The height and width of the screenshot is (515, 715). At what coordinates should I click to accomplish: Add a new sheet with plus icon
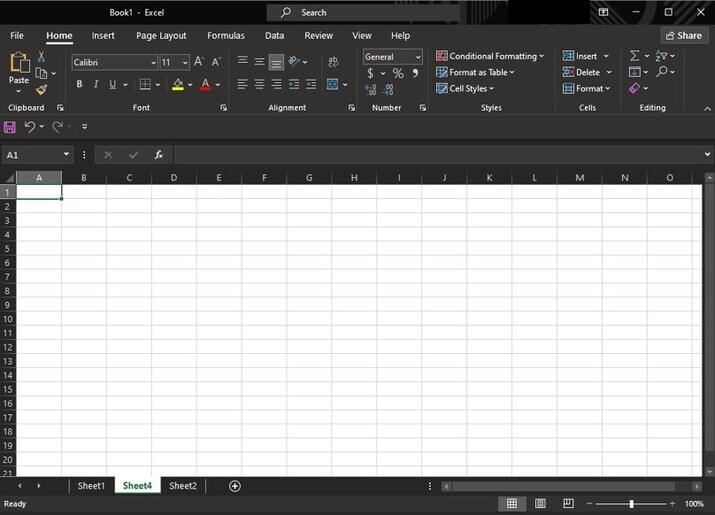234,486
